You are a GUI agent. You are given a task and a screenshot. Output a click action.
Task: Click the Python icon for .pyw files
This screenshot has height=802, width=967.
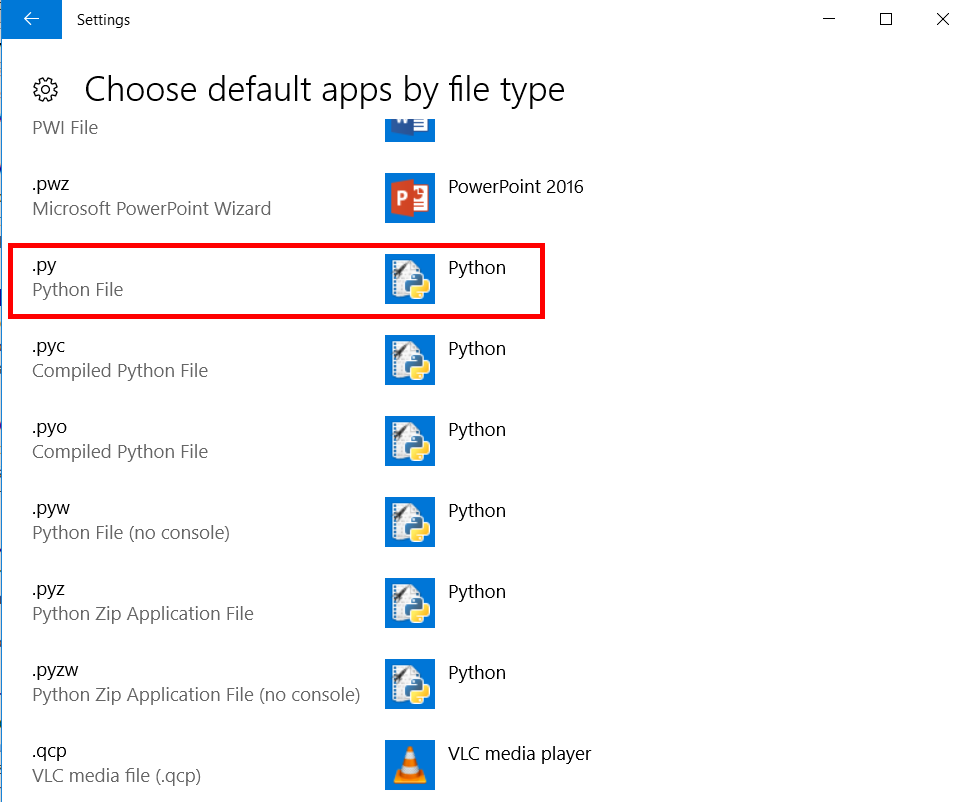point(409,522)
